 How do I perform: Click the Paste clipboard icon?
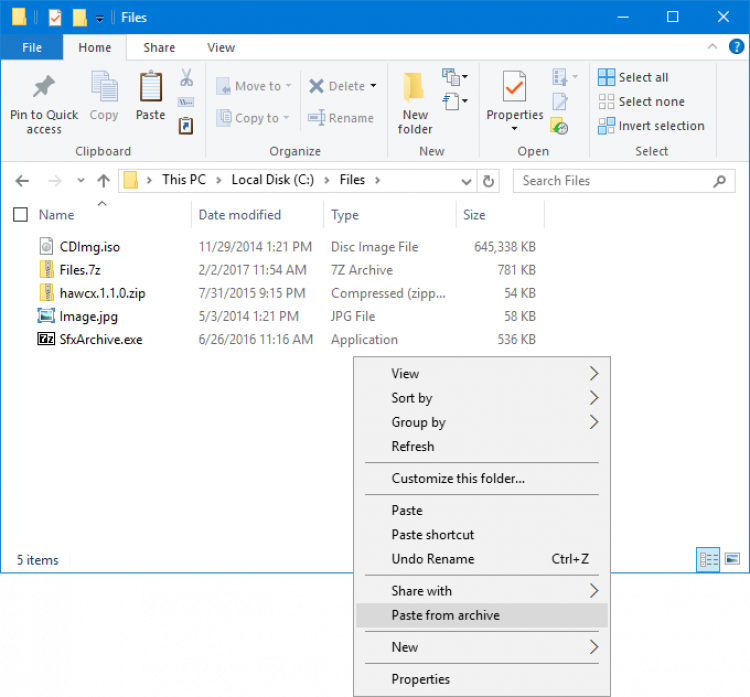[151, 86]
